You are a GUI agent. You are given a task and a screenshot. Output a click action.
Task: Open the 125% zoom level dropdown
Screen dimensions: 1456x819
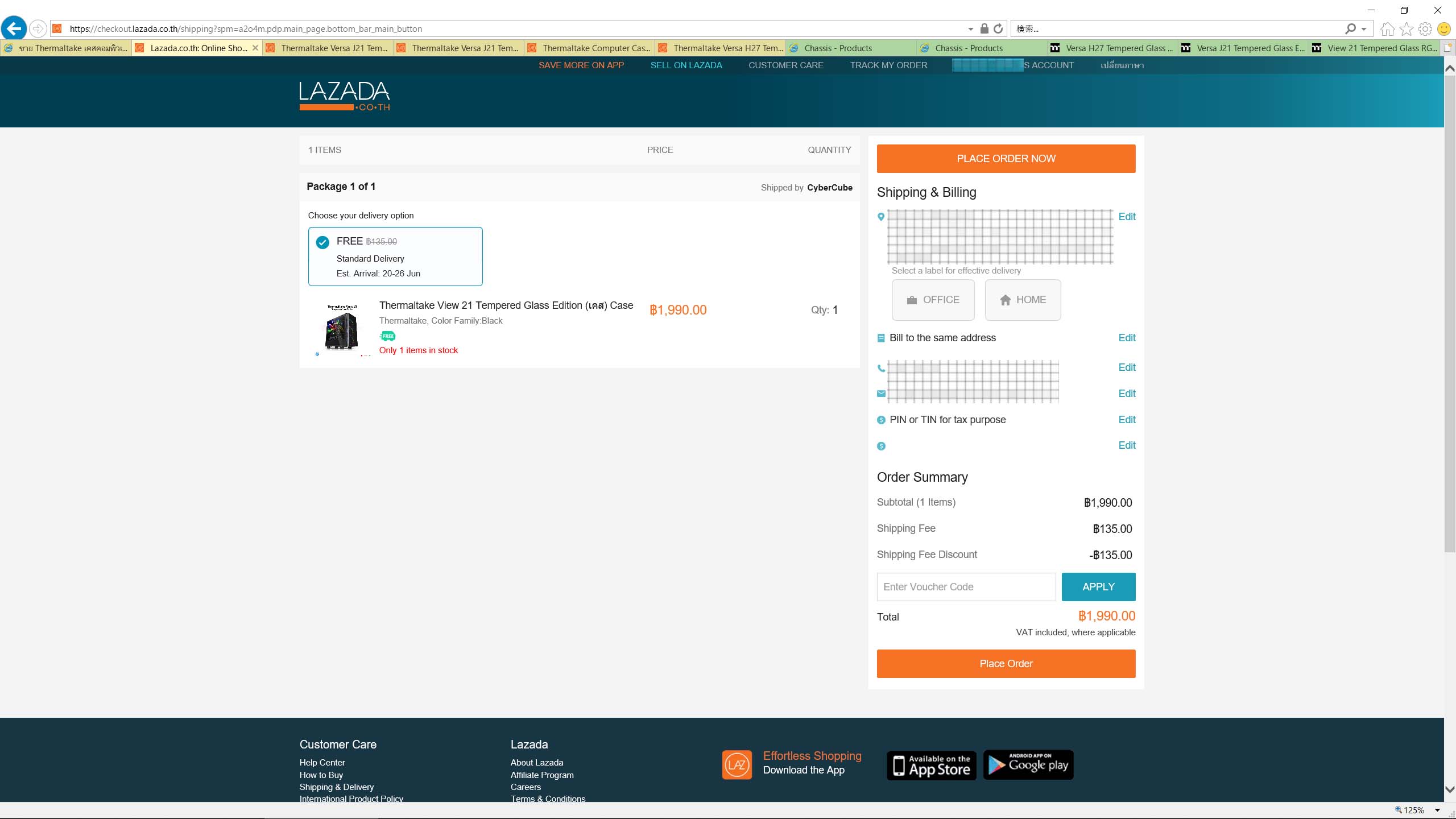(1437, 810)
